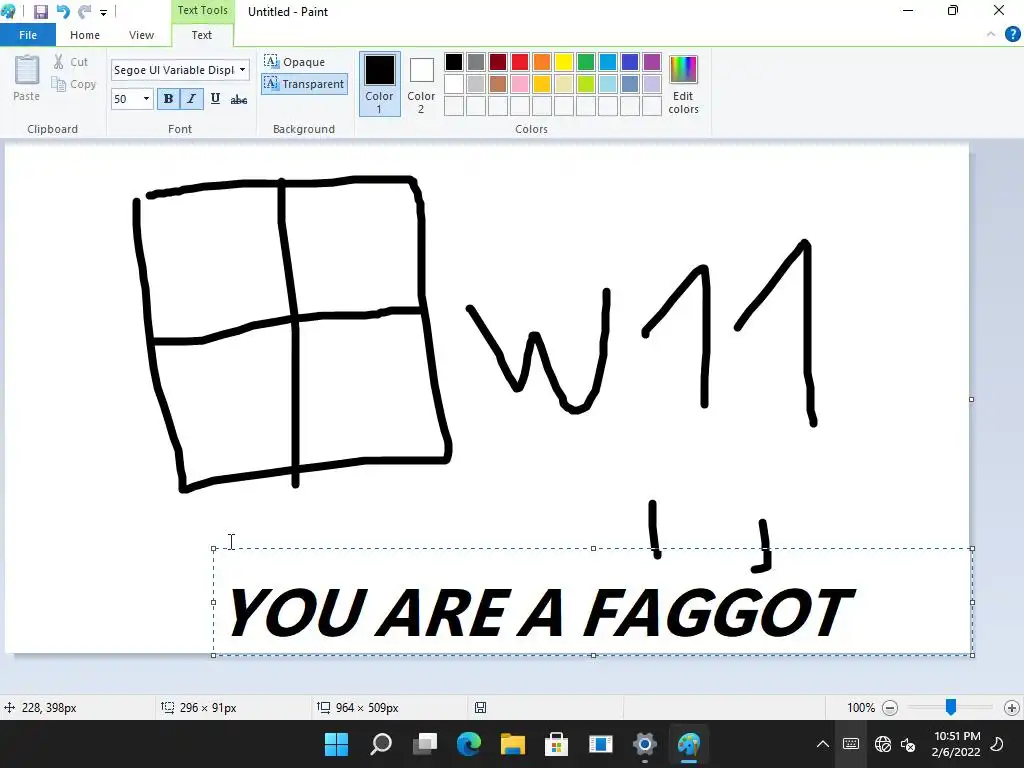Click the muted volume tray icon
1024x768 pixels.
(x=908, y=744)
